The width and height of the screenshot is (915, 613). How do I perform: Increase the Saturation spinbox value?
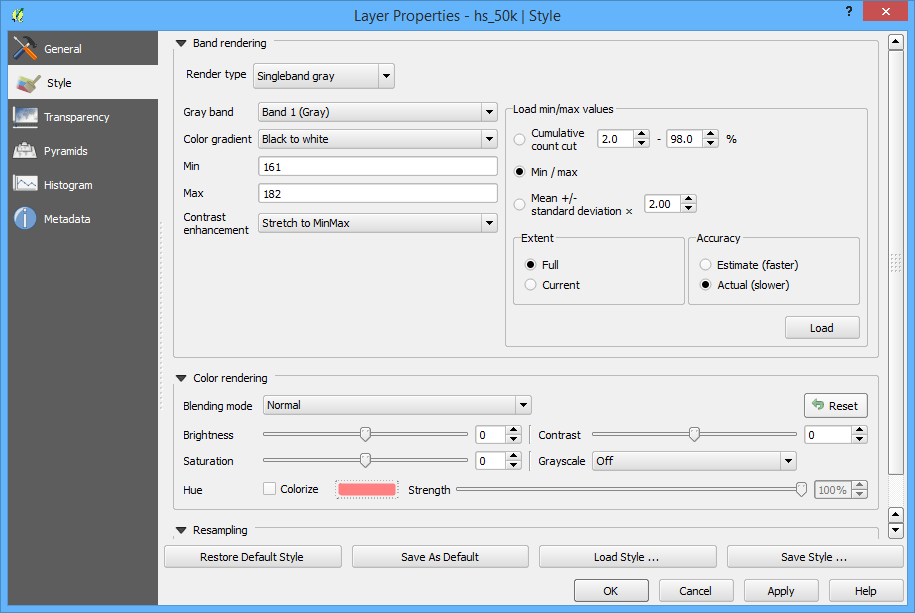pyautogui.click(x=514, y=457)
